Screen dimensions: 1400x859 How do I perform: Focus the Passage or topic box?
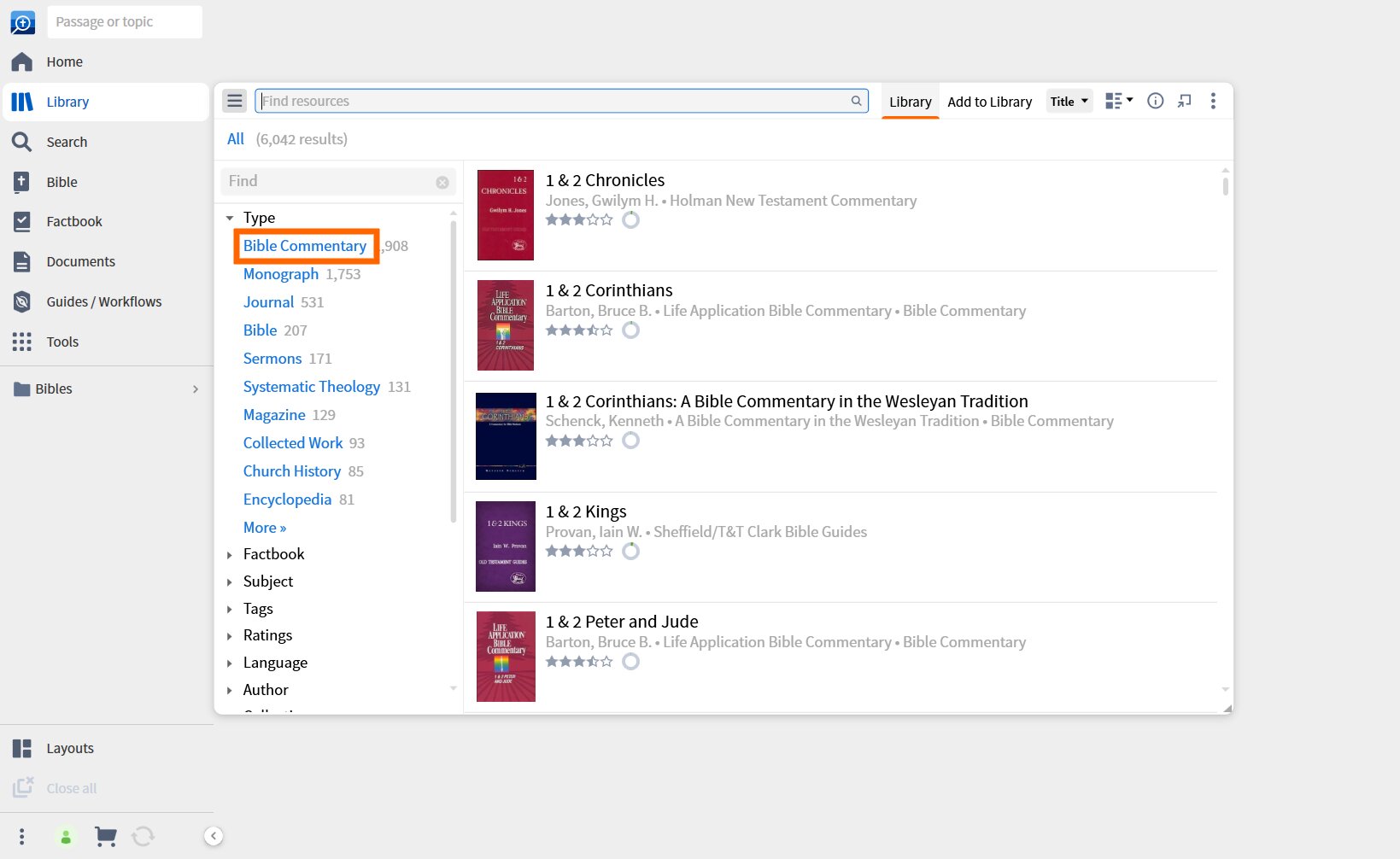point(125,22)
